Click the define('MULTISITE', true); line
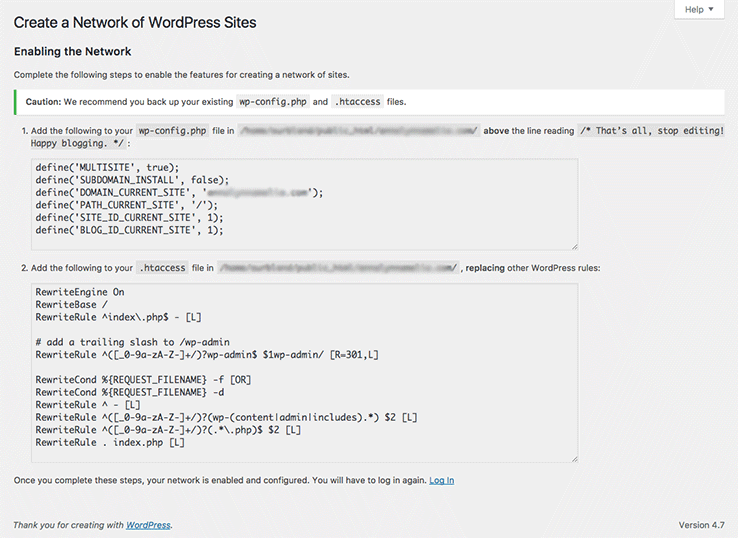The image size is (738, 538). 107,168
